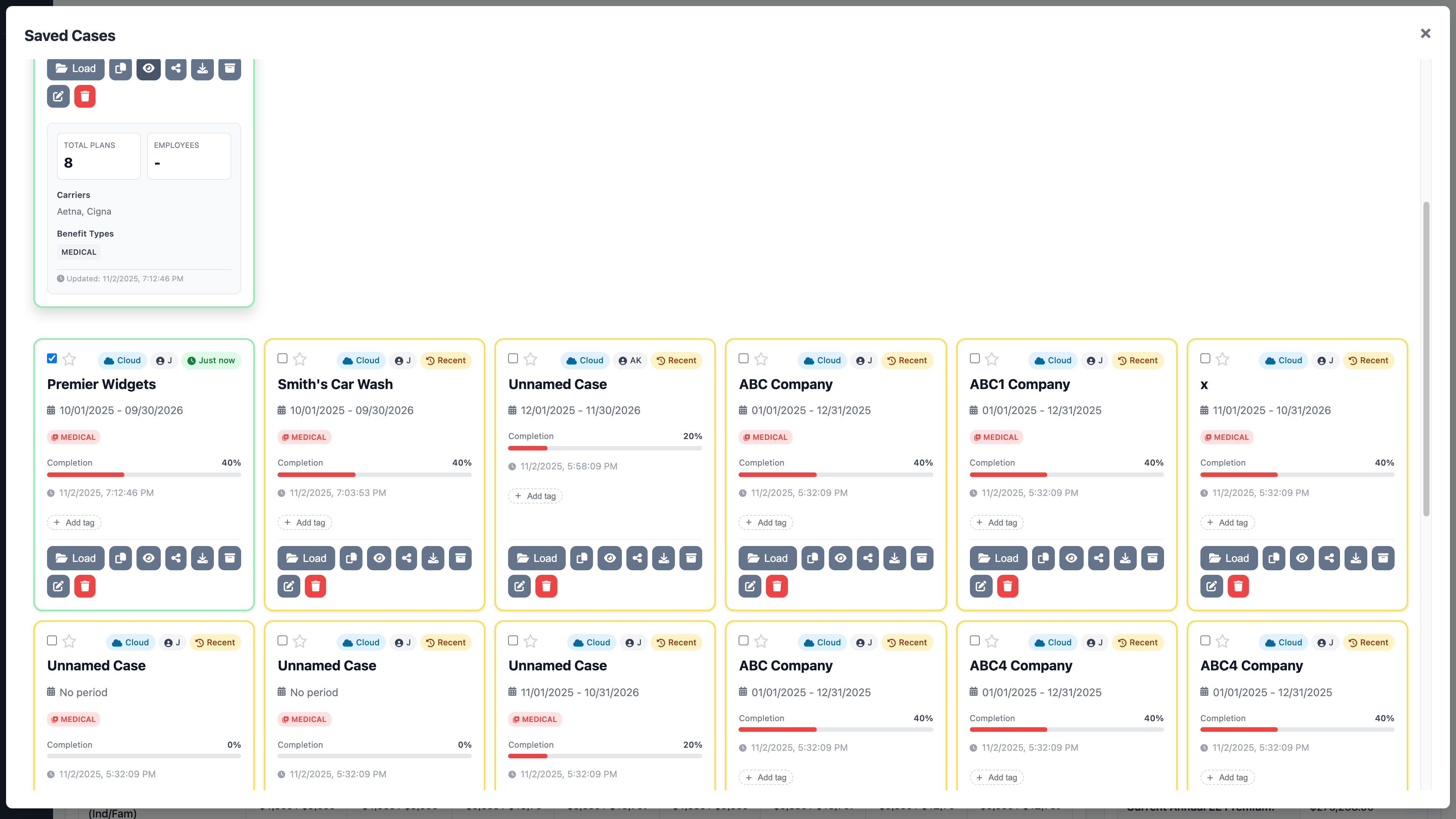Archive the ABC1 Company case
Screen dimensions: 1456x819
1153,558
